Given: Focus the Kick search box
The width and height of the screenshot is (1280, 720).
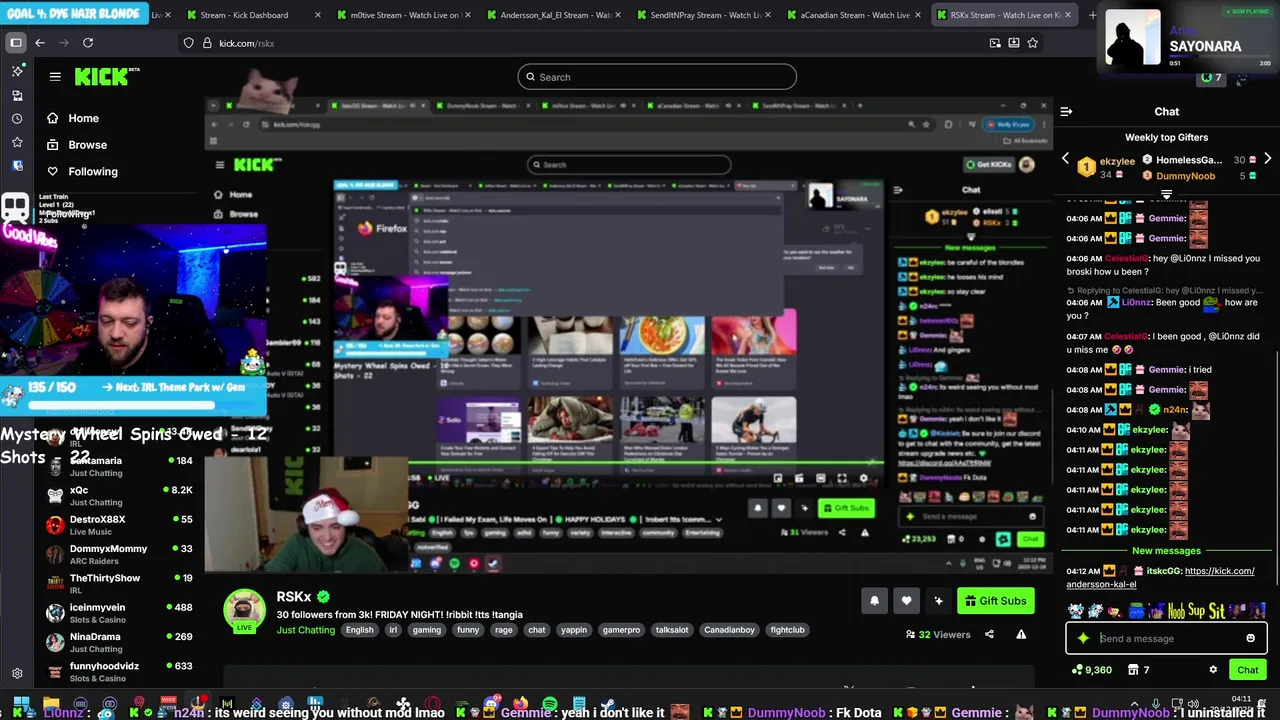Looking at the screenshot, I should click(x=657, y=77).
